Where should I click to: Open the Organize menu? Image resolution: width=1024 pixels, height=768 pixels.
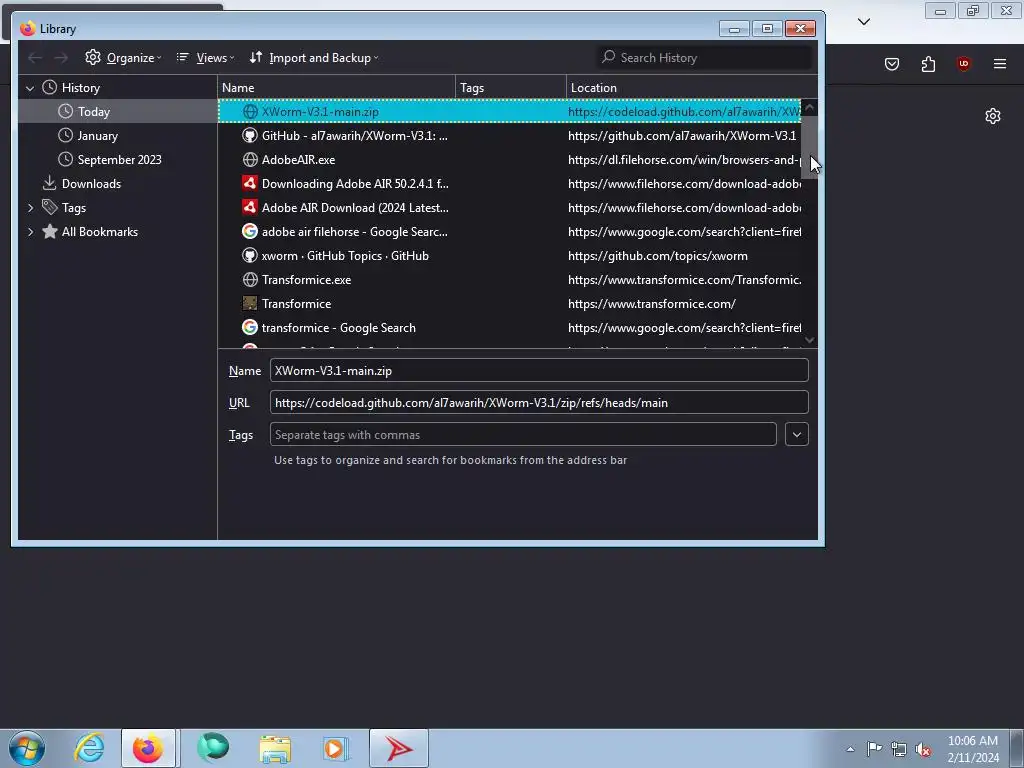pyautogui.click(x=123, y=57)
